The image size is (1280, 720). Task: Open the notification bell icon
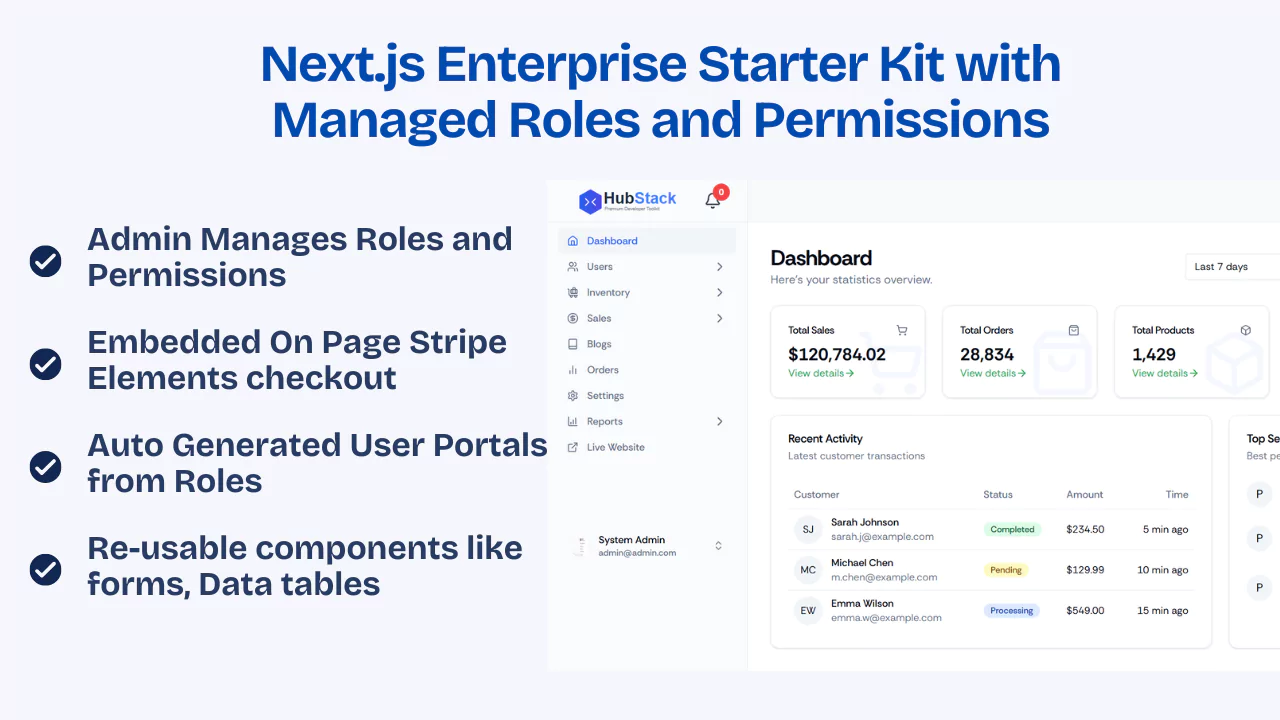[x=712, y=199]
